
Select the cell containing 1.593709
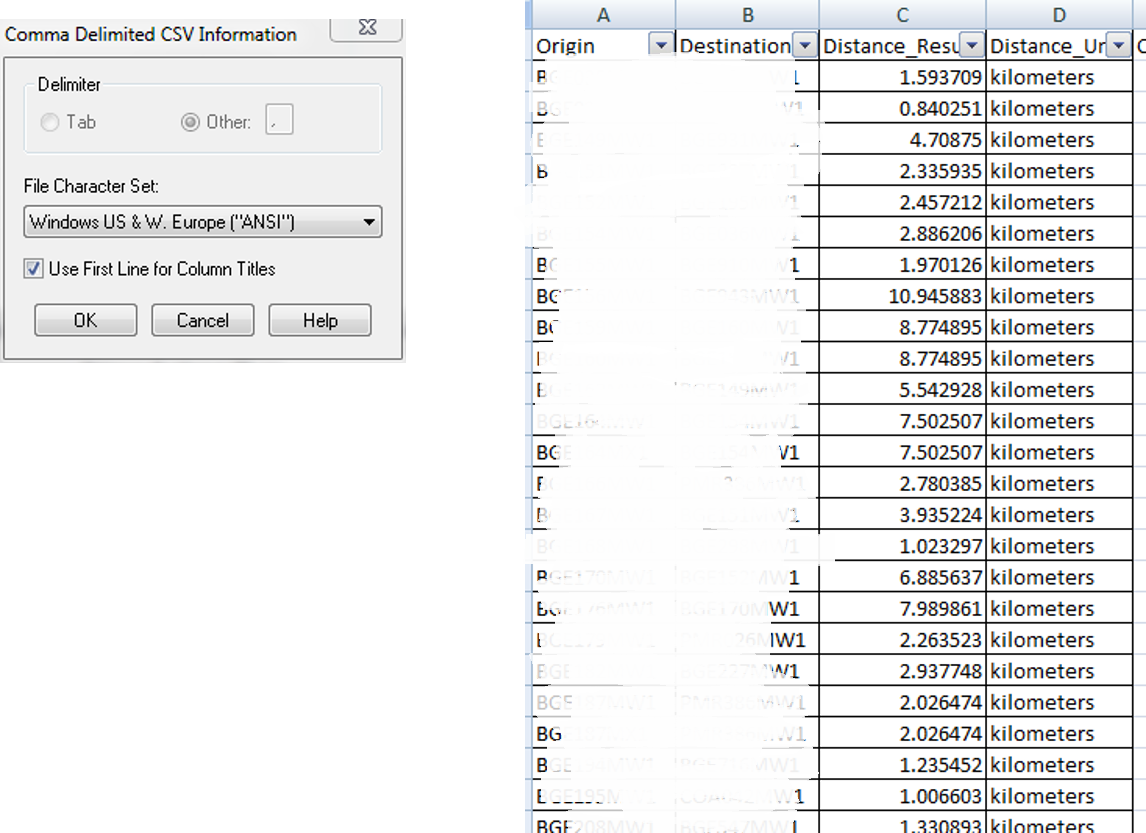pyautogui.click(x=901, y=77)
